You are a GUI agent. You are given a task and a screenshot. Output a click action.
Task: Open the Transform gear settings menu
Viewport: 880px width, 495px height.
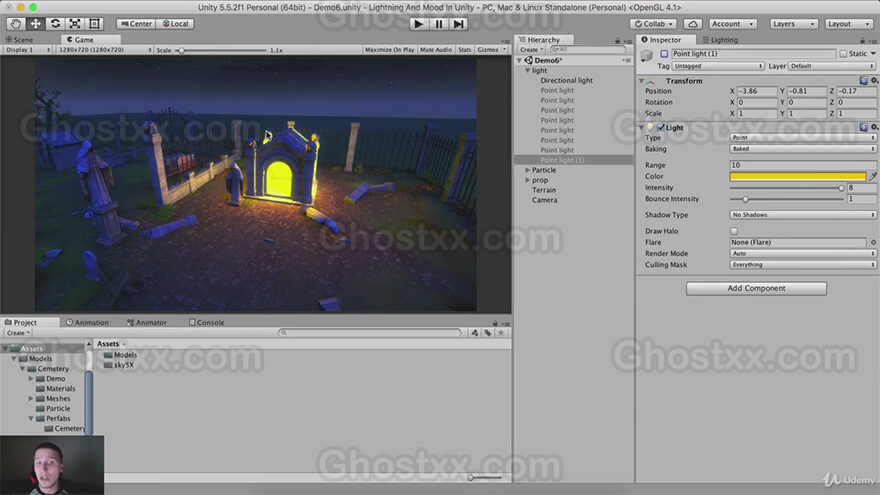(x=874, y=80)
